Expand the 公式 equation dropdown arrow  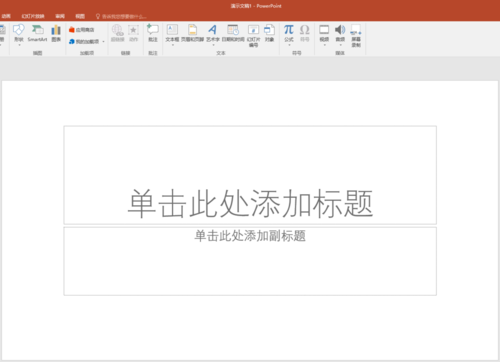(x=289, y=45)
